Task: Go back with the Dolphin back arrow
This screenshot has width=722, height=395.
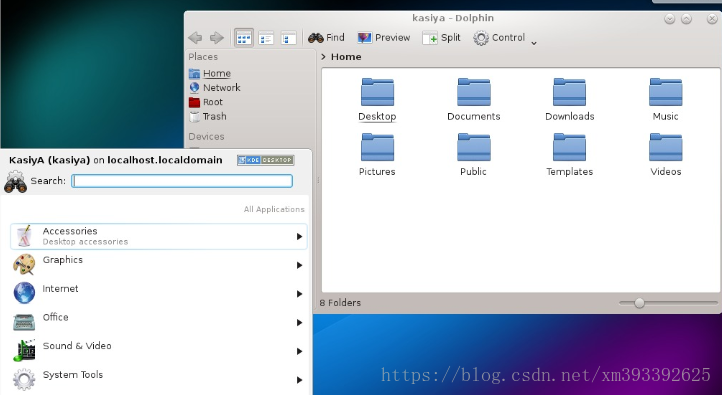Action: click(195, 38)
